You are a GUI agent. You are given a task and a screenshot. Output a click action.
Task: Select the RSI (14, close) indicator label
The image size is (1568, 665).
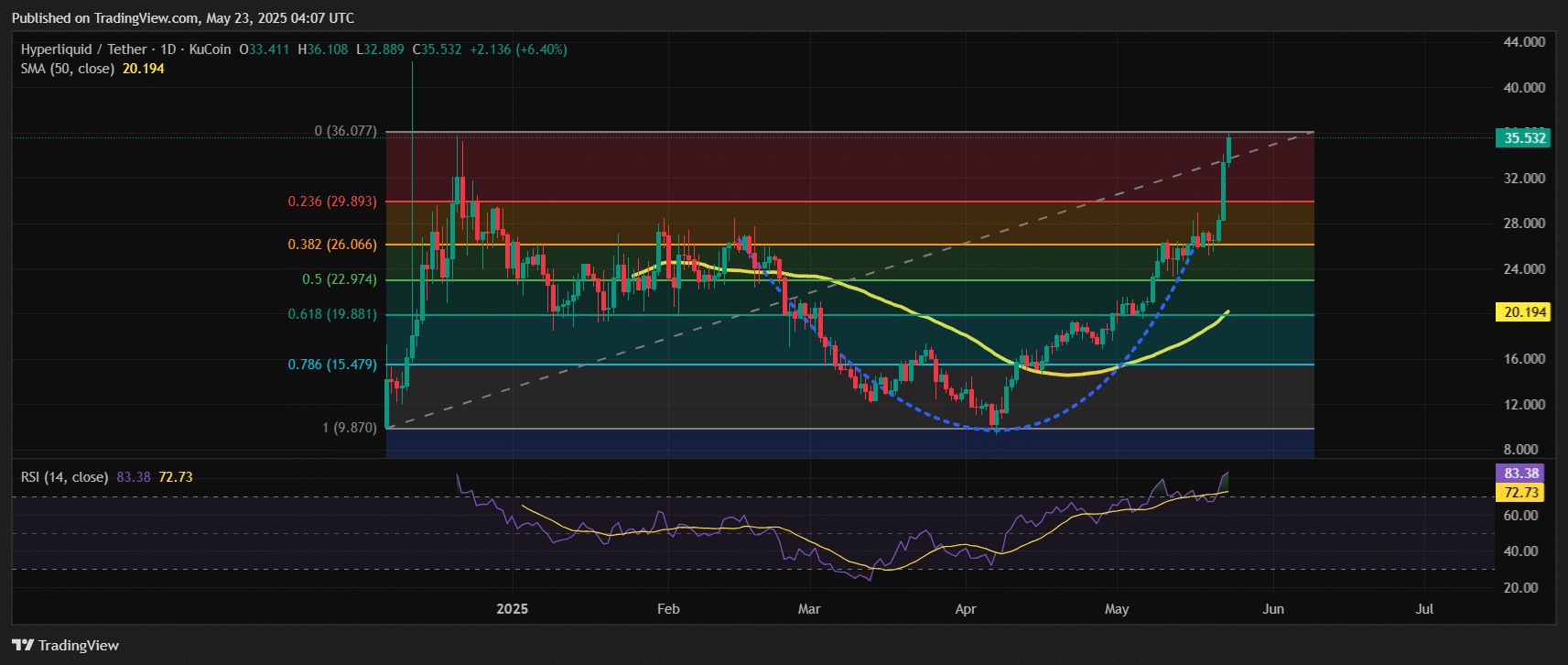click(x=64, y=477)
